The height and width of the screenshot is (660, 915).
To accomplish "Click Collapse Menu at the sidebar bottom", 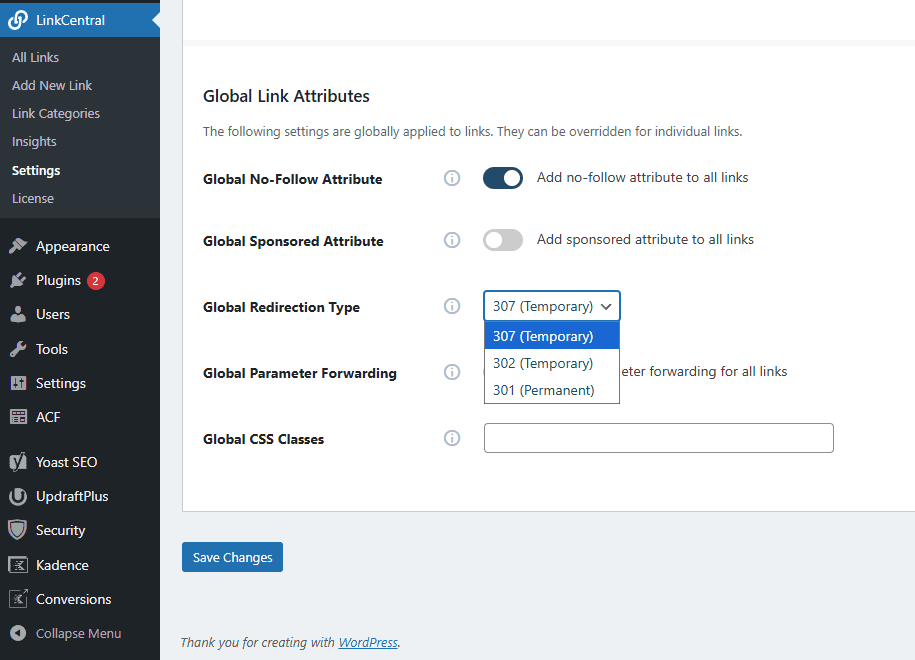I will click(77, 633).
